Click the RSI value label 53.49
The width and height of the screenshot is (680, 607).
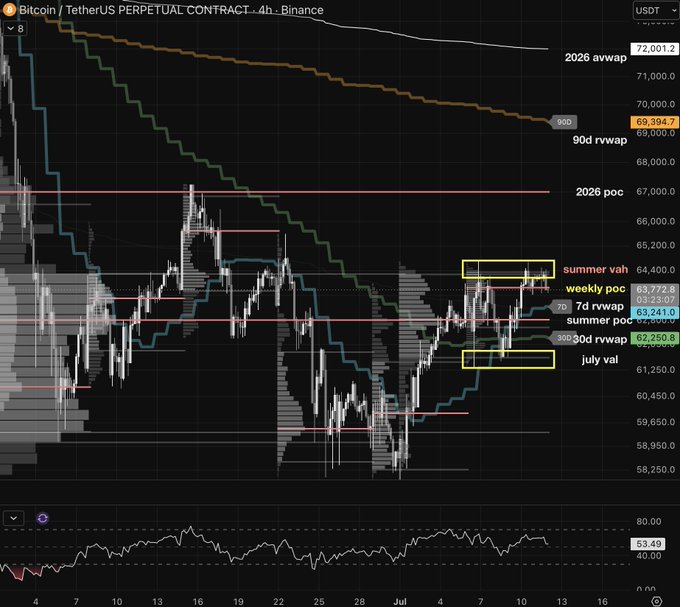point(648,544)
